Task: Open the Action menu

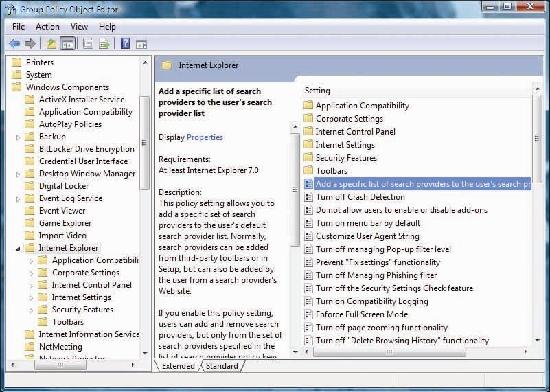Action: point(47,27)
